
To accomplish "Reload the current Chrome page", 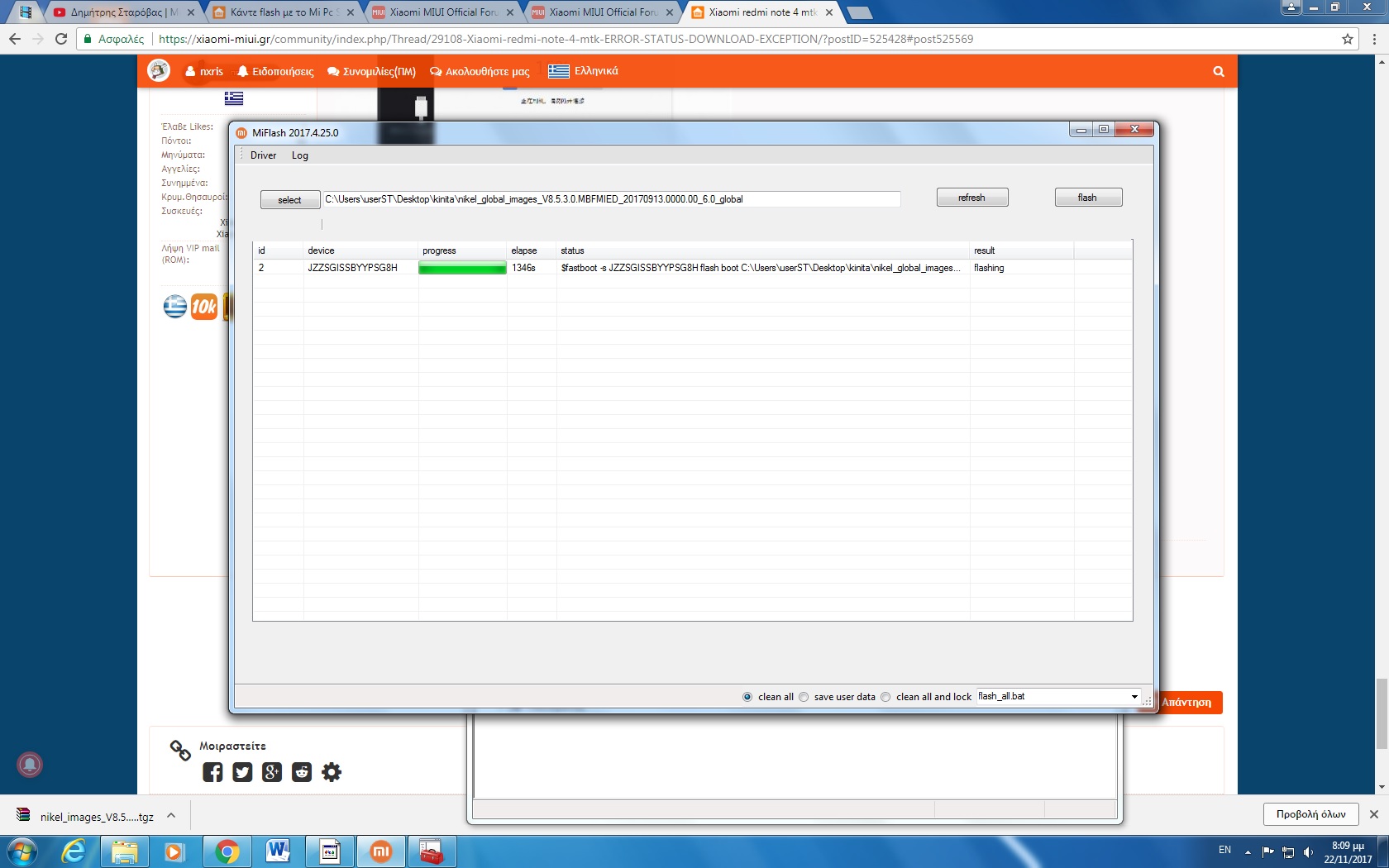I will pyautogui.click(x=60, y=39).
